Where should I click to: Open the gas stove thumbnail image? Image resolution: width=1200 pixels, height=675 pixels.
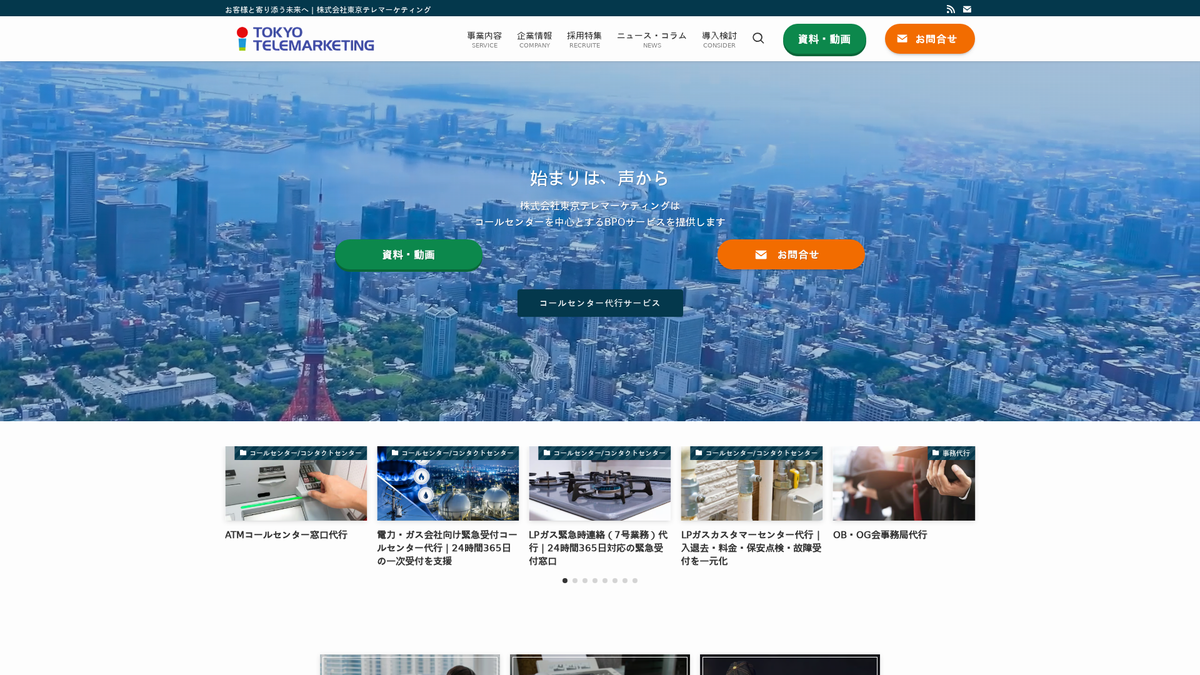(x=600, y=483)
